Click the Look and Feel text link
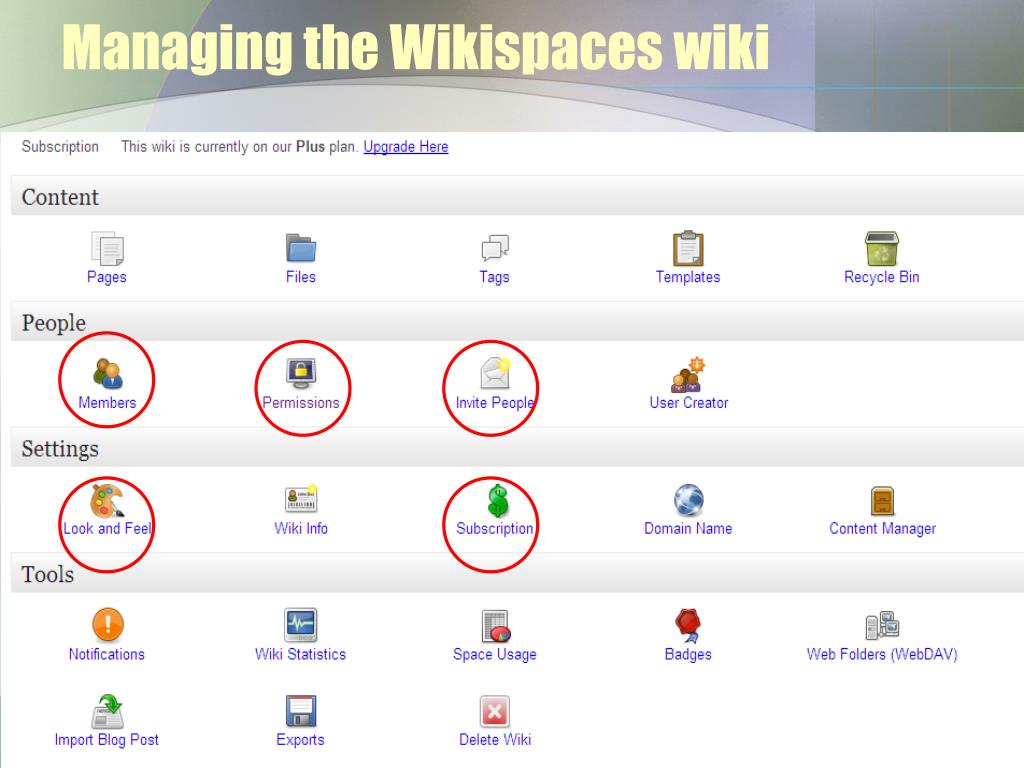Screen dimensions: 1024x768 [107, 528]
